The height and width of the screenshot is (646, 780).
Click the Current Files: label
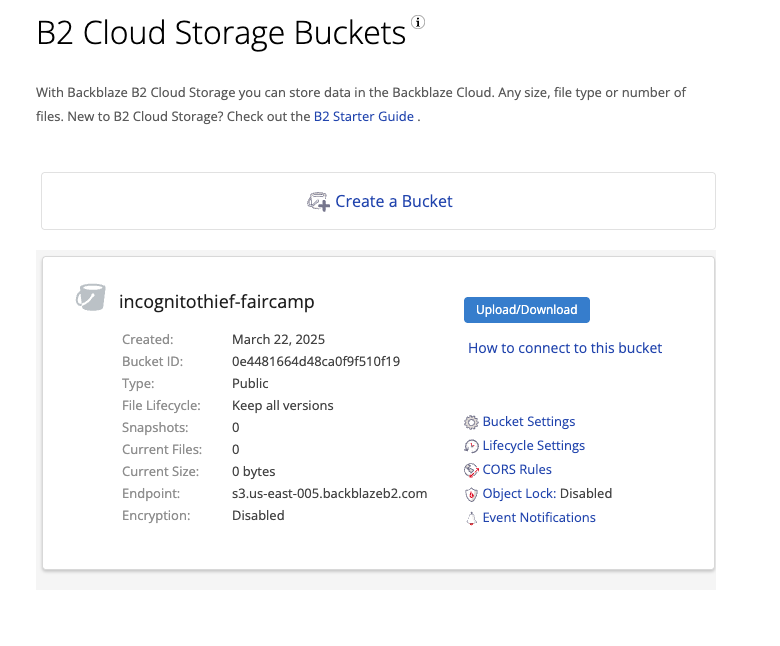pos(162,450)
